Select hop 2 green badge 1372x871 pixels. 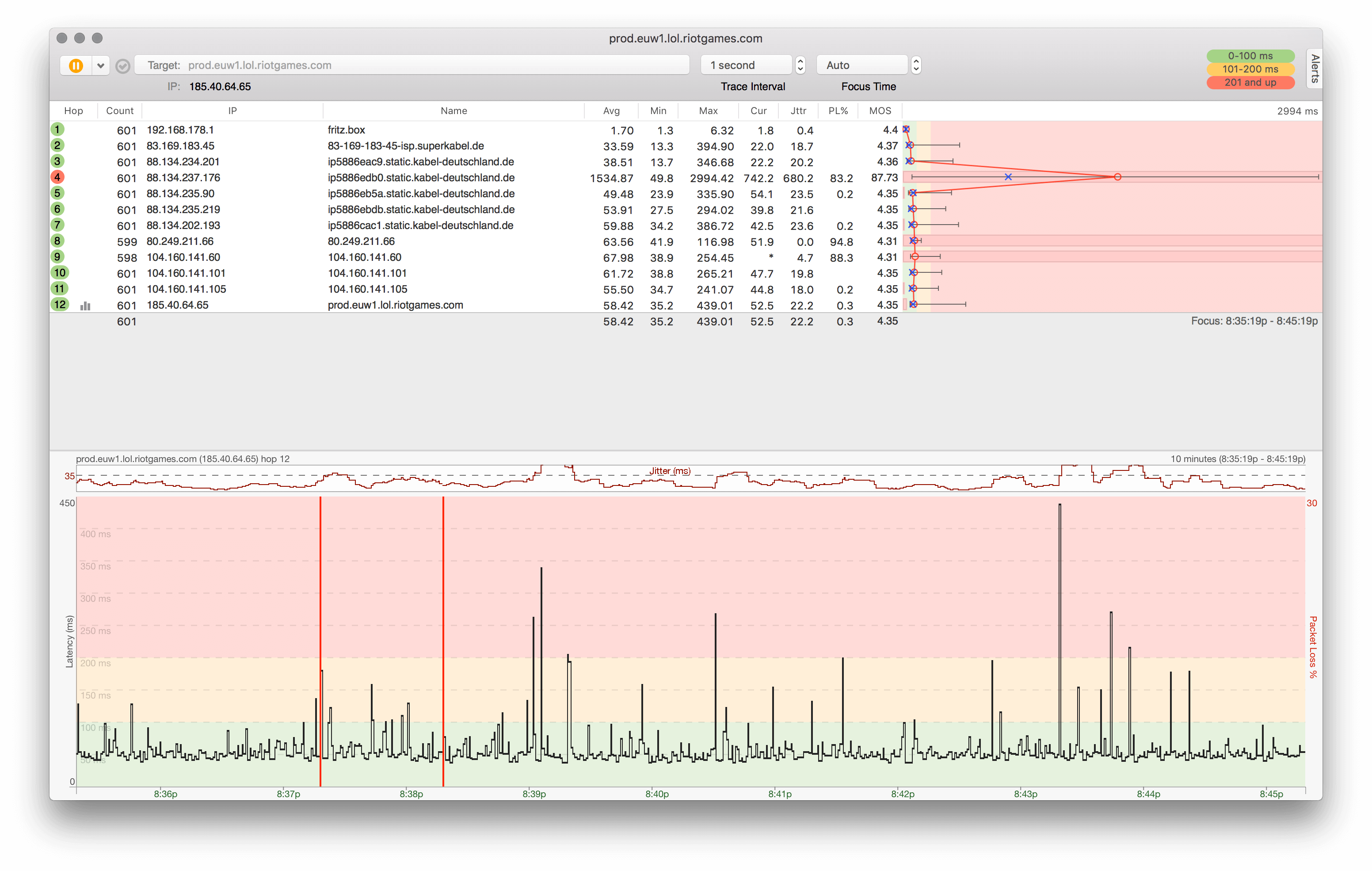57,145
